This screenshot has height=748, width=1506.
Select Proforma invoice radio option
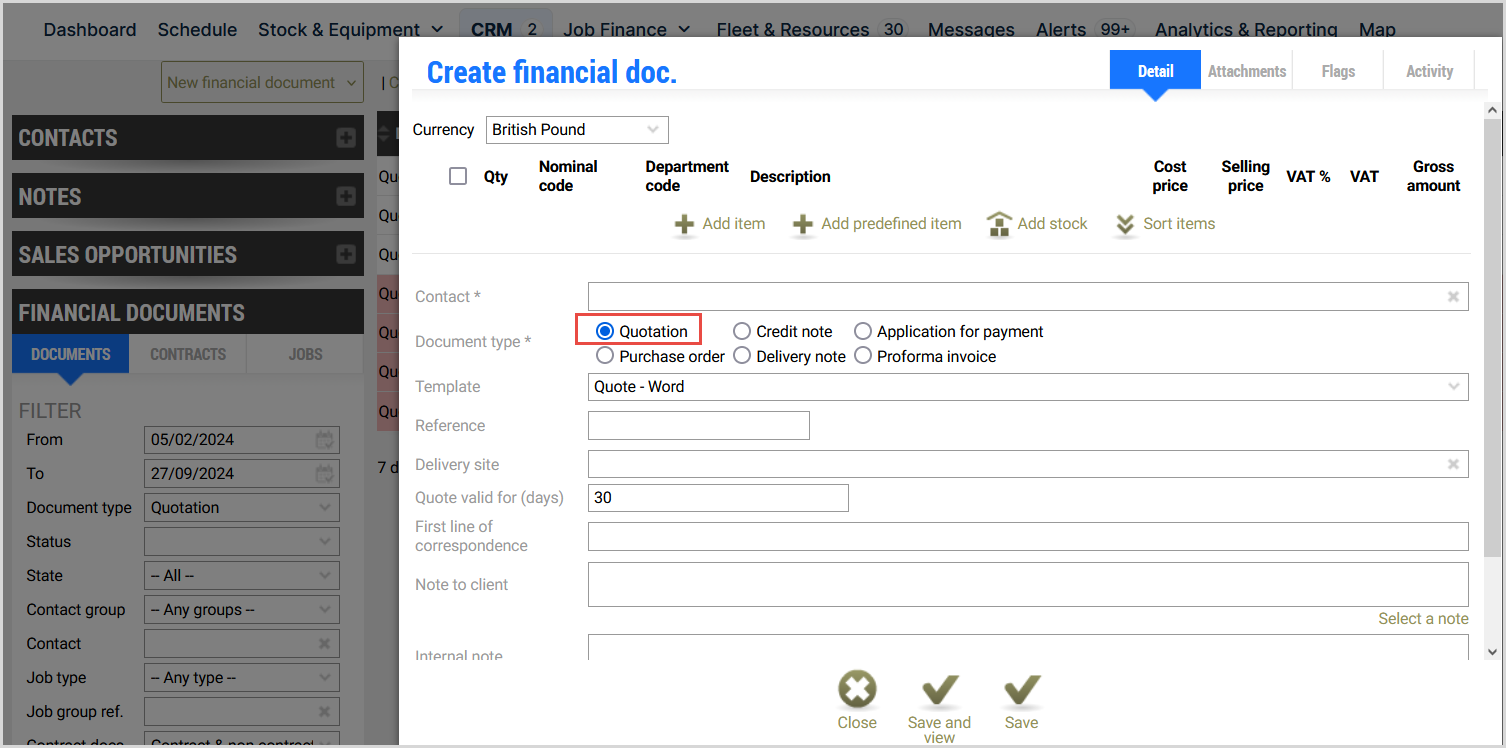(863, 356)
